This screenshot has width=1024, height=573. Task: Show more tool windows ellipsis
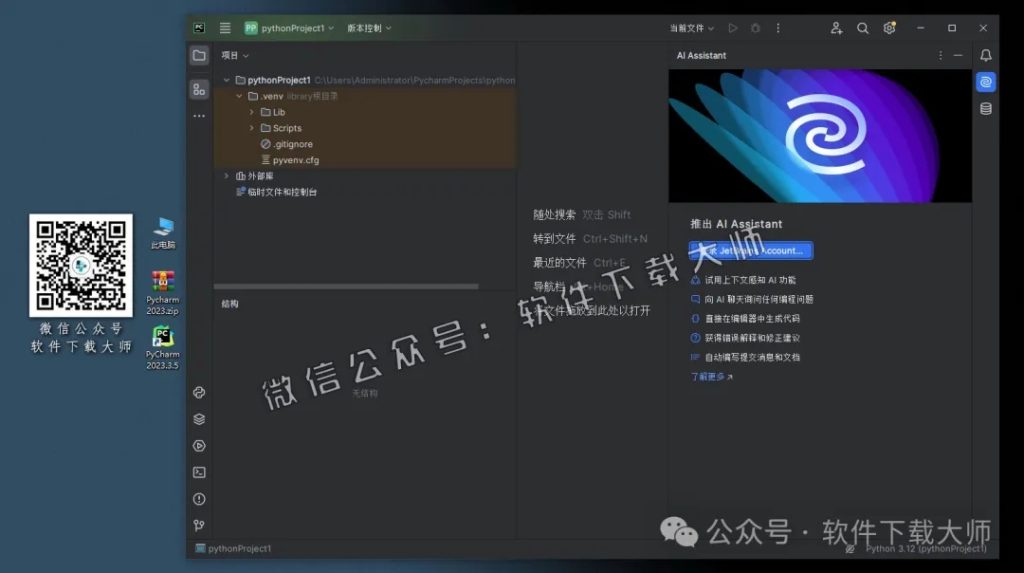(x=199, y=116)
